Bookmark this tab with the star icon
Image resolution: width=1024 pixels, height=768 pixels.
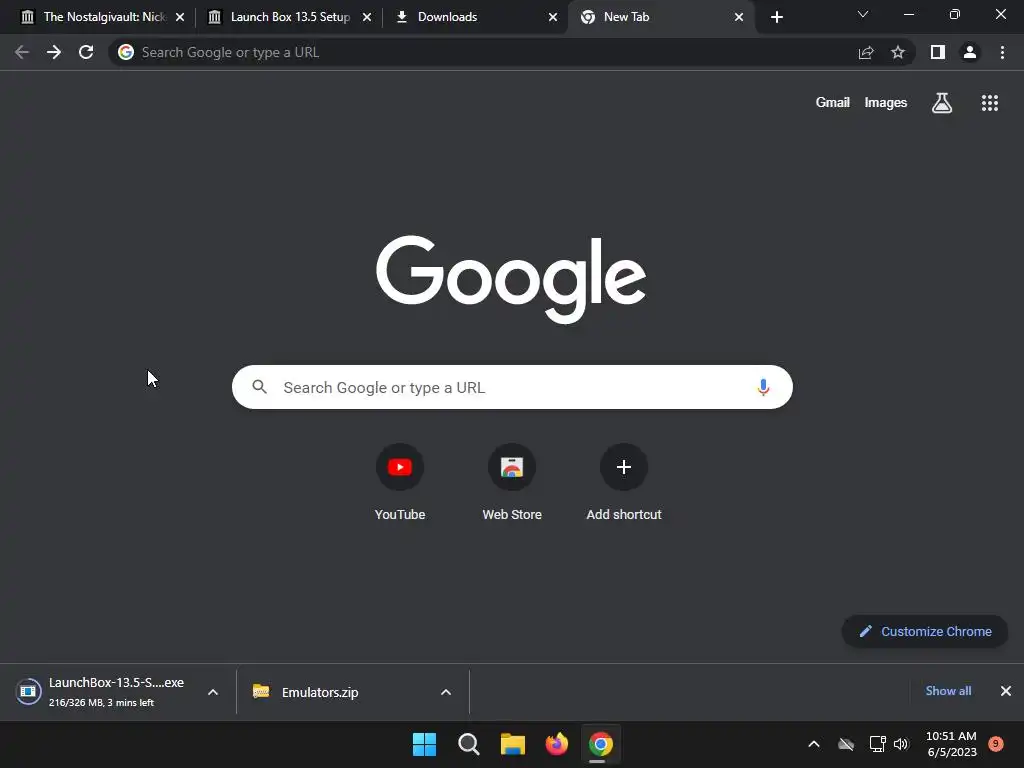(x=898, y=52)
